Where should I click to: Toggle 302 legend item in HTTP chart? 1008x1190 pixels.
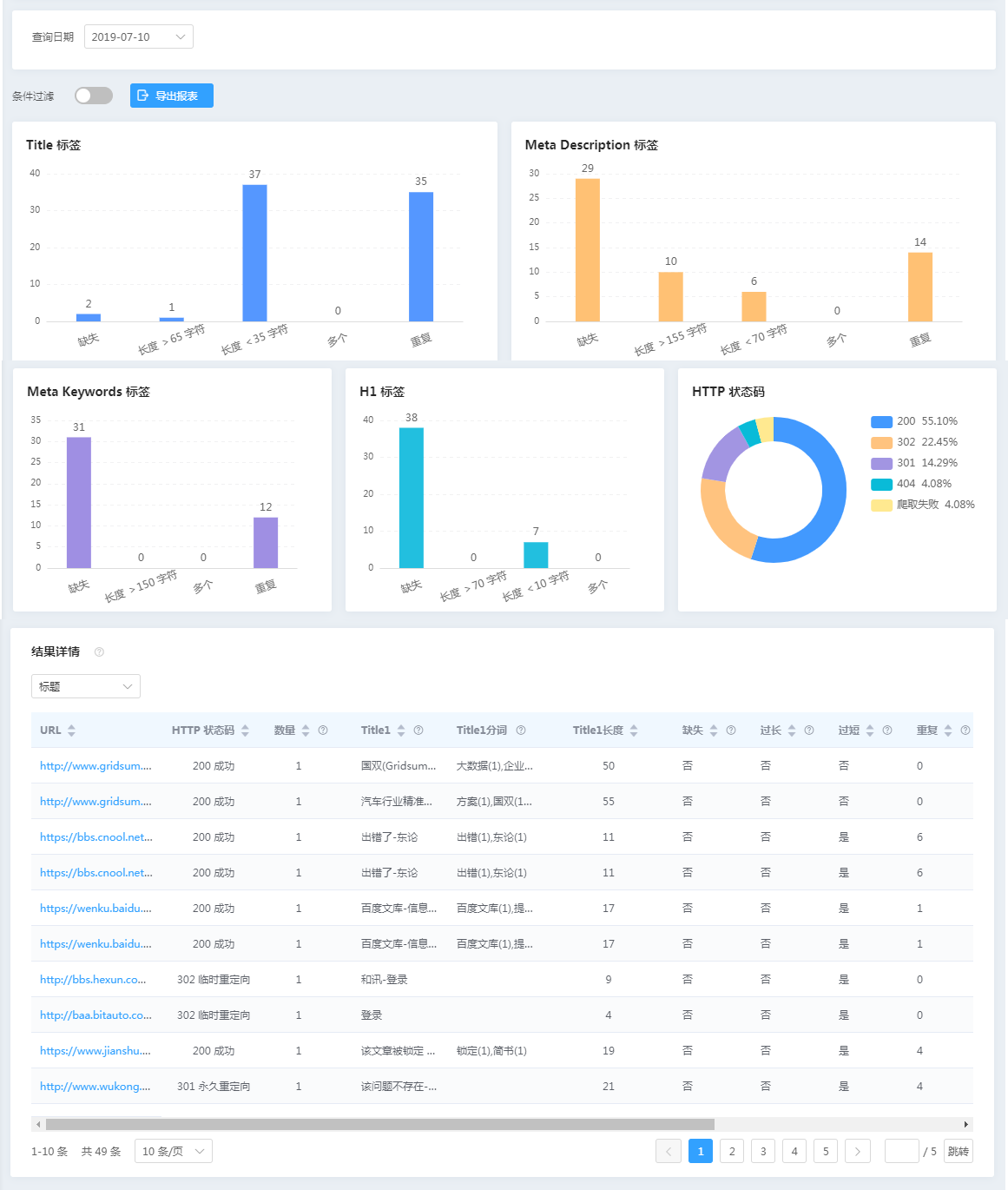pos(914,442)
